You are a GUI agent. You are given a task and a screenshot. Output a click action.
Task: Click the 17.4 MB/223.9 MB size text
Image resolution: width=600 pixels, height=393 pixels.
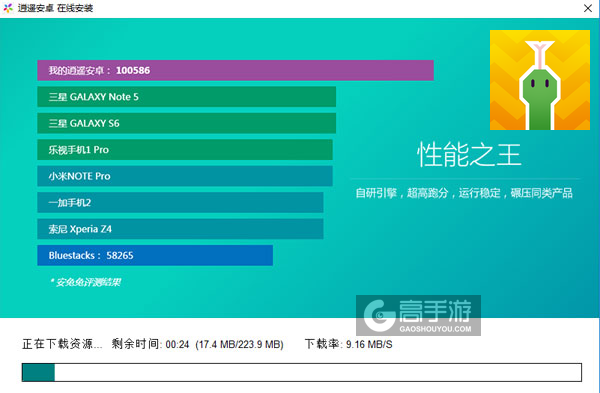(x=240, y=345)
